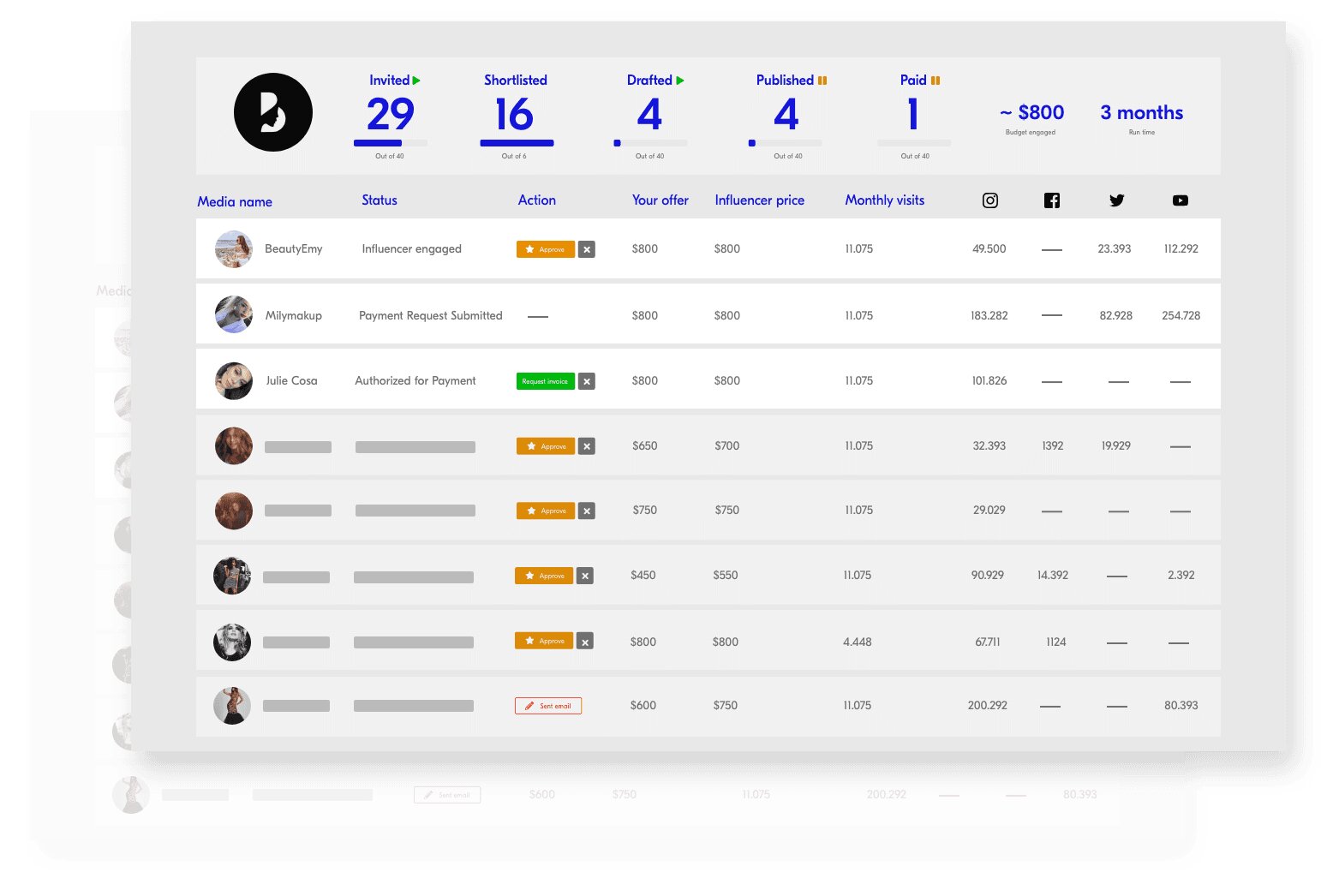This screenshot has height=896, width=1333.
Task: Click Julie Cosa's Instagram count 101.826
Action: pyautogui.click(x=989, y=381)
